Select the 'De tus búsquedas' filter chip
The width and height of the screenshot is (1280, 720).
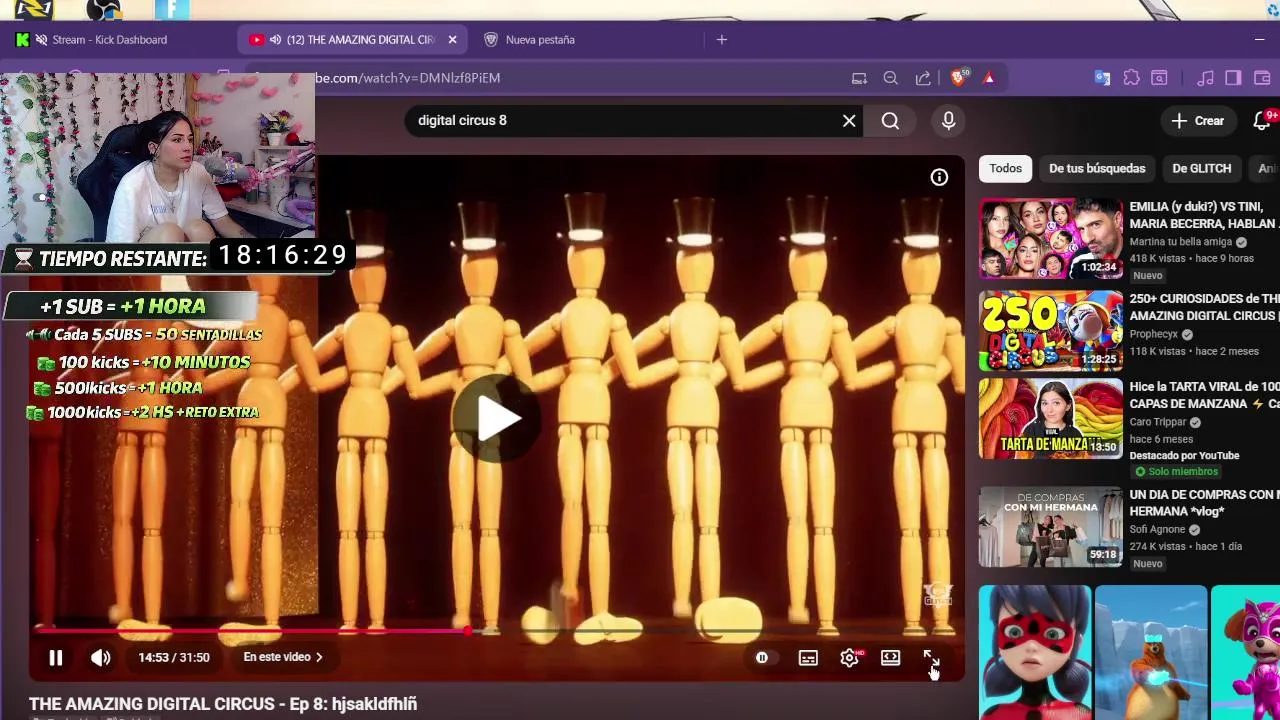(x=1097, y=168)
